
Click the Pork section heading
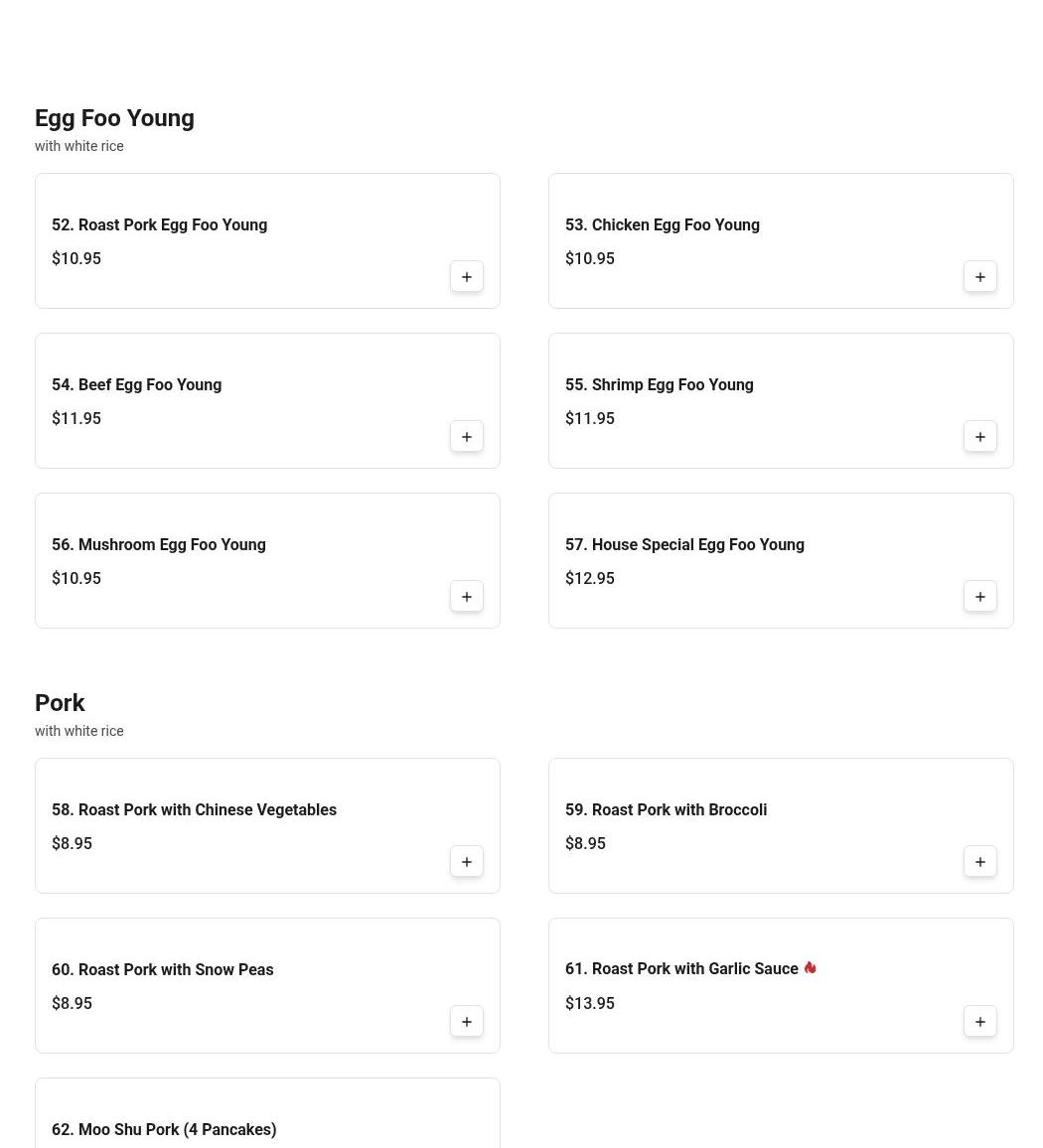60,703
